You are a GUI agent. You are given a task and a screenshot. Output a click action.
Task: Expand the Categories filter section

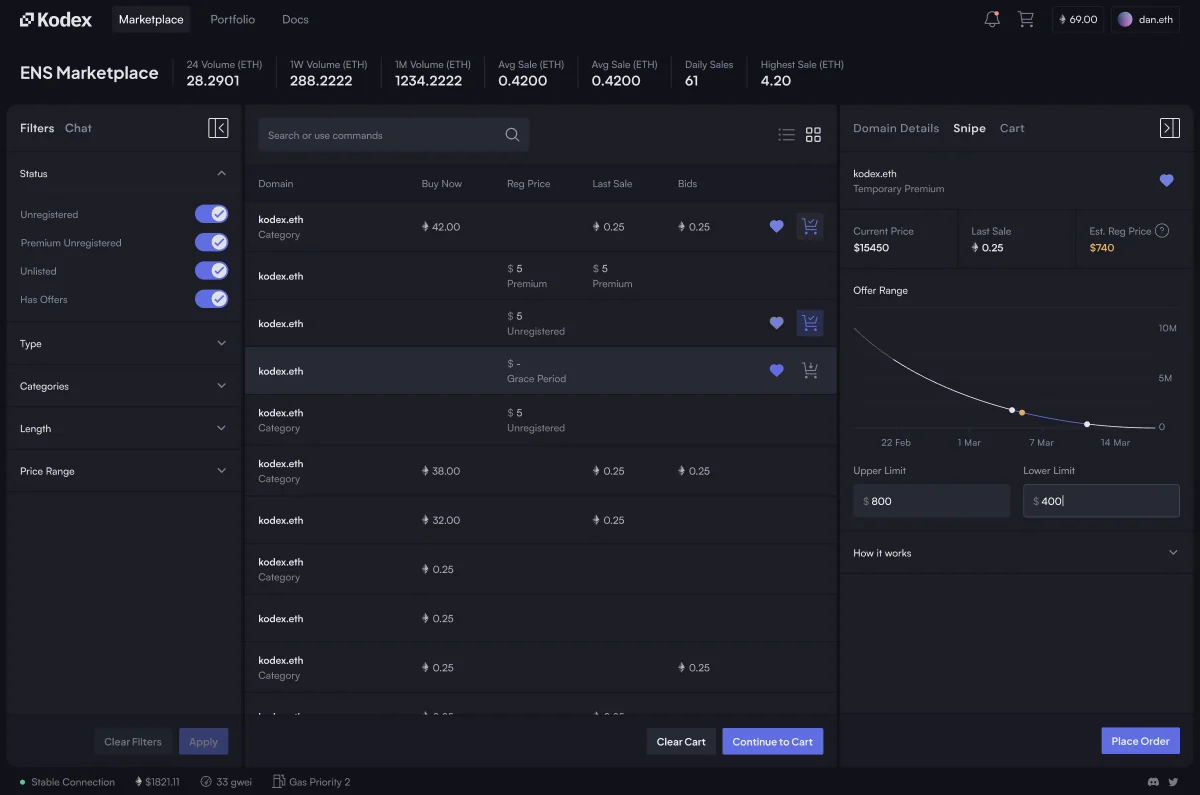(x=124, y=386)
